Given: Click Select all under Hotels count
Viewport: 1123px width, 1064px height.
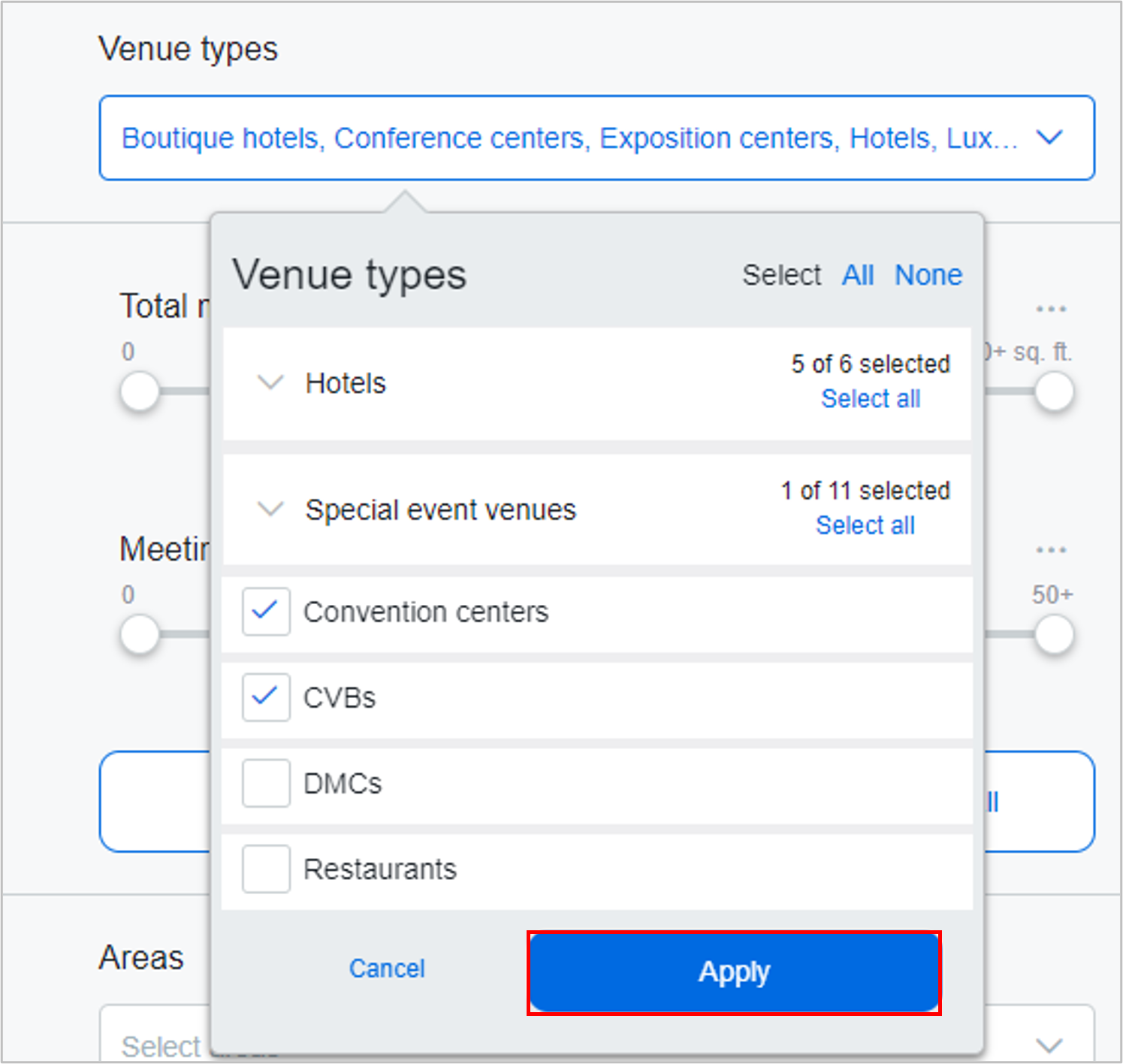Looking at the screenshot, I should [870, 399].
